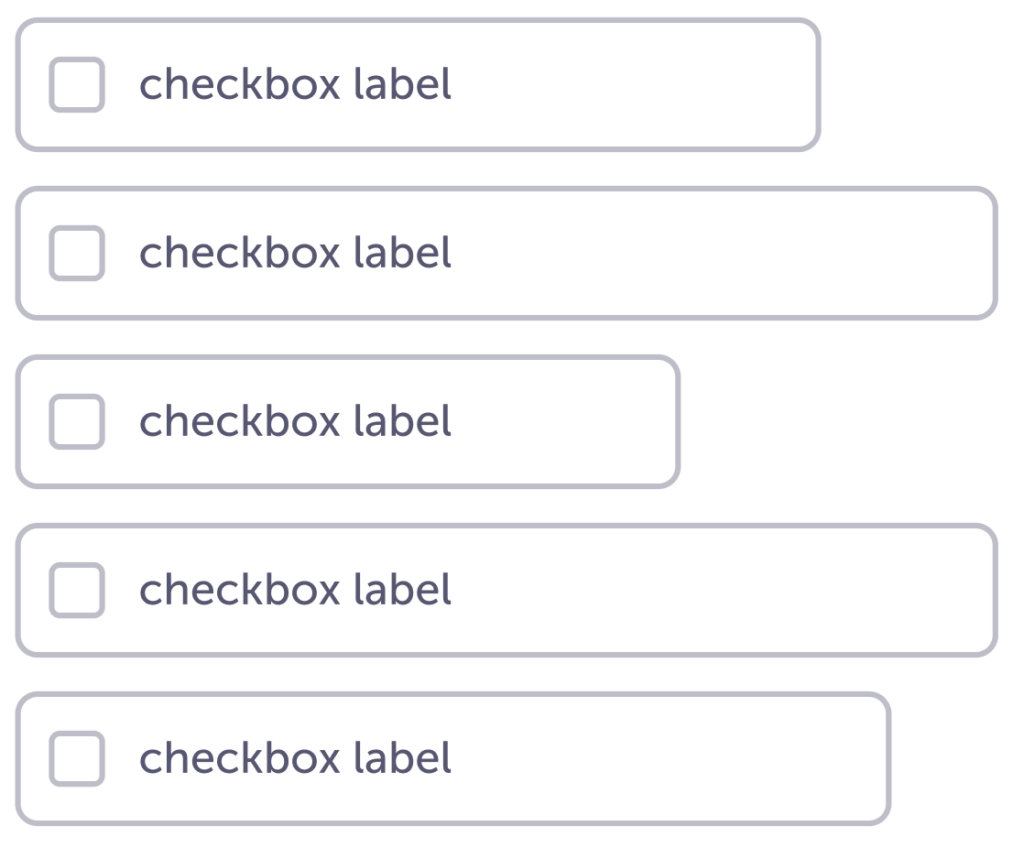Click the word "label" in the fifth row

click(x=403, y=758)
